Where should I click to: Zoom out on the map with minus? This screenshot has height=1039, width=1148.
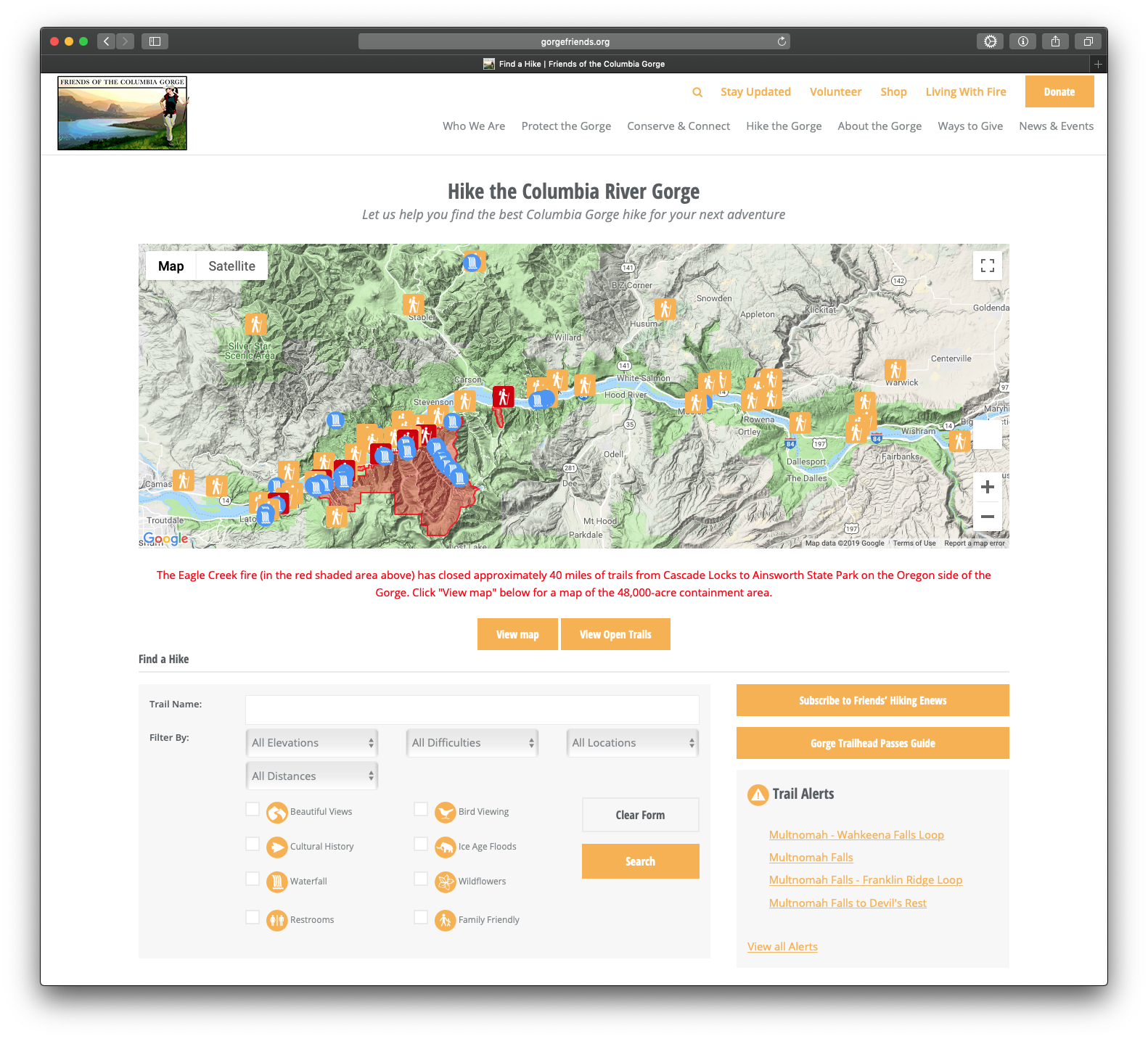click(988, 517)
